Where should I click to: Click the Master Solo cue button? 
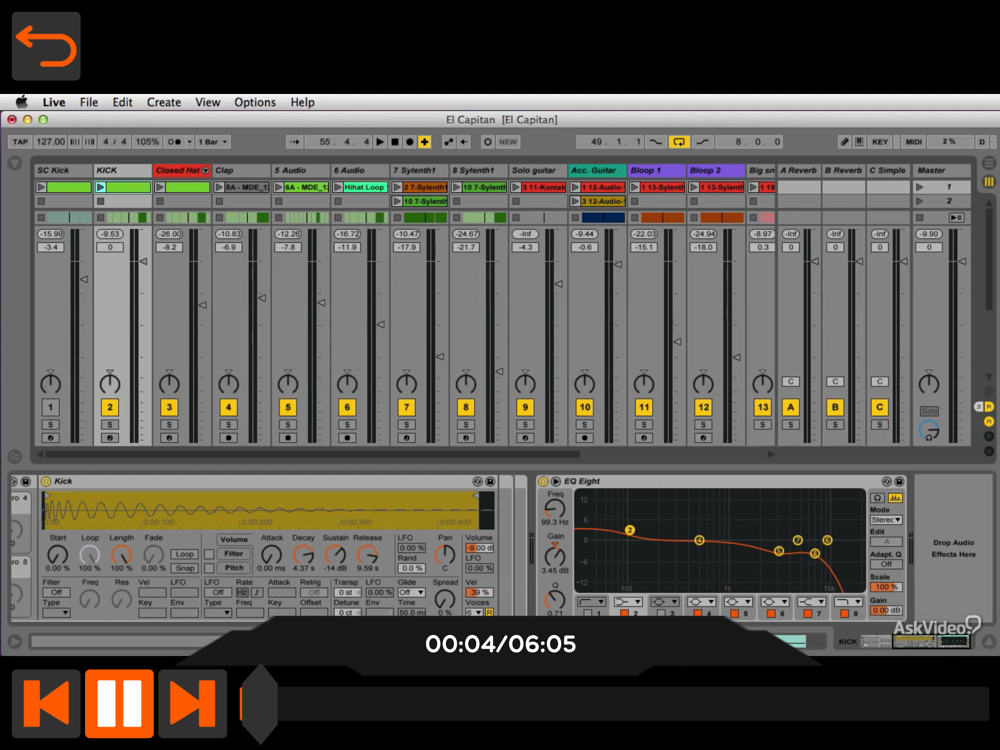tap(929, 411)
